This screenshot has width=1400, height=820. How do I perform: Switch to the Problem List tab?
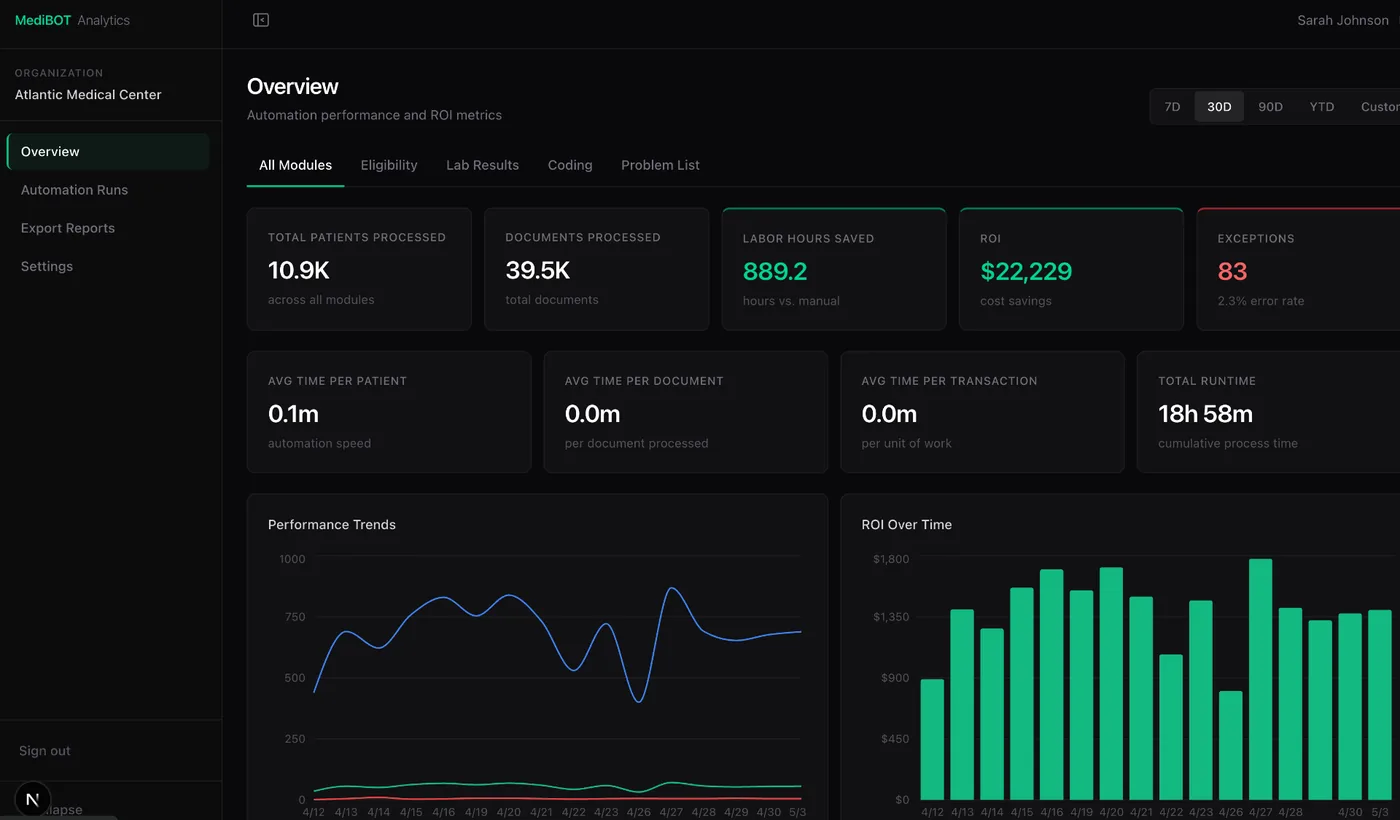coord(660,165)
